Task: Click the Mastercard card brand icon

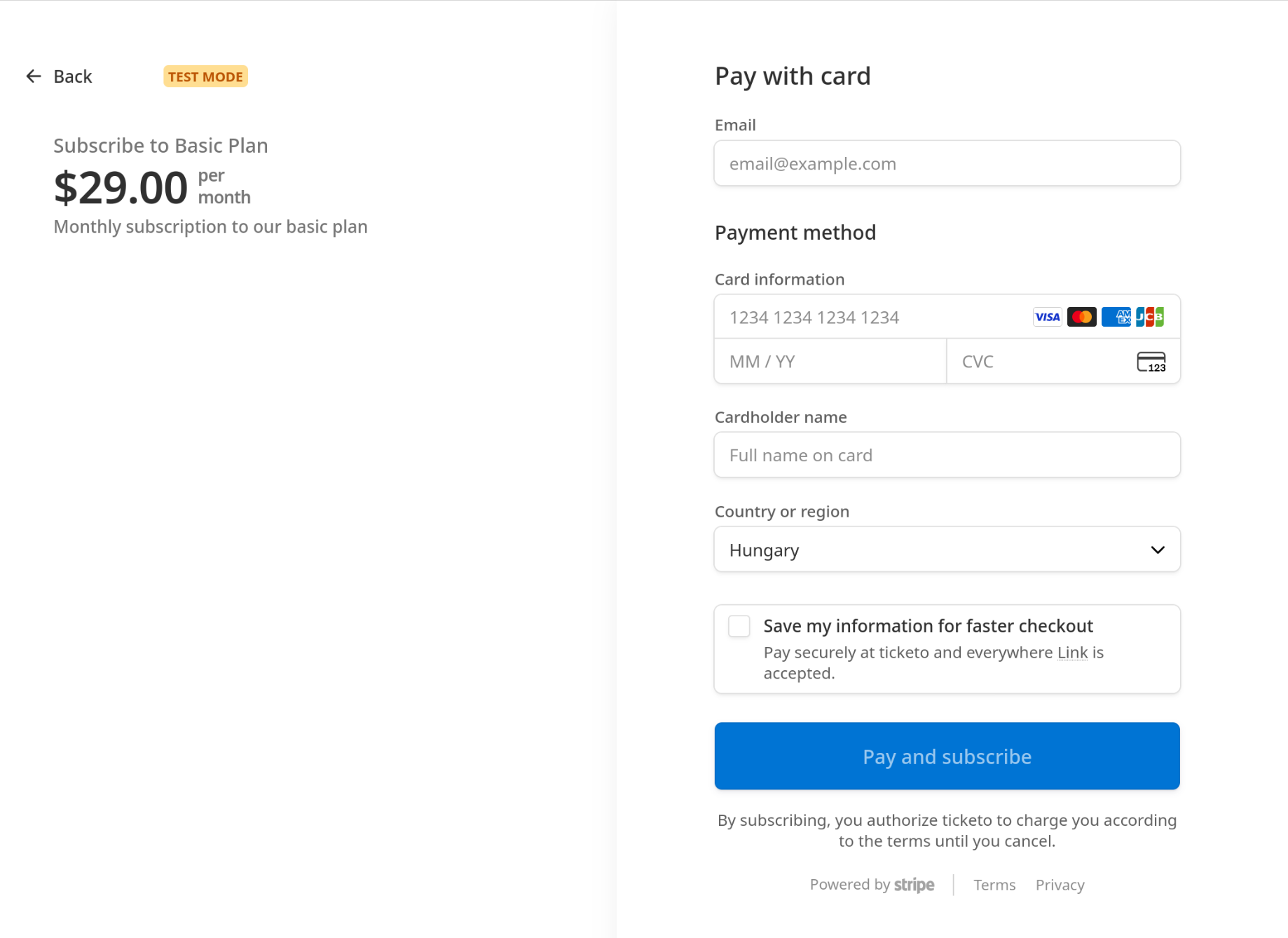Action: 1081,317
